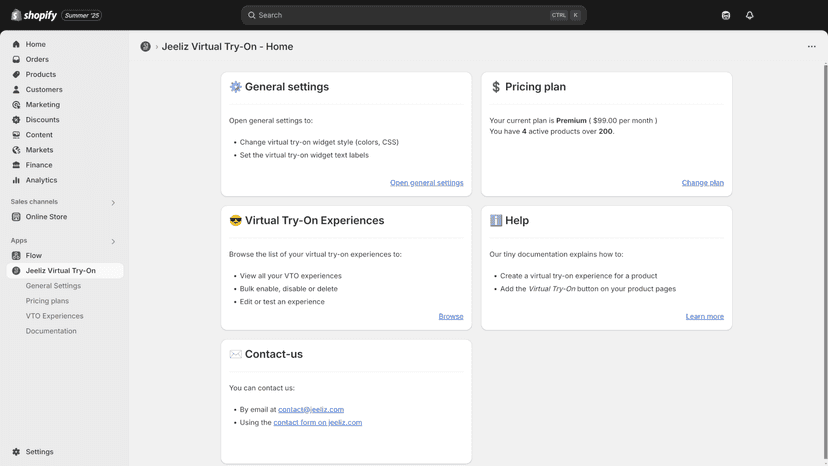828x466 pixels.
Task: Open Customers in sidebar
Action: click(x=44, y=89)
